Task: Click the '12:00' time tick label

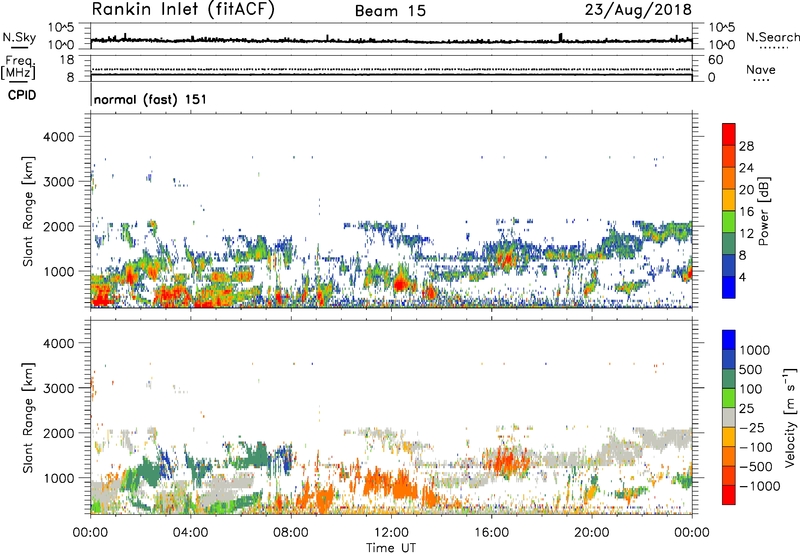Action: coord(391,533)
